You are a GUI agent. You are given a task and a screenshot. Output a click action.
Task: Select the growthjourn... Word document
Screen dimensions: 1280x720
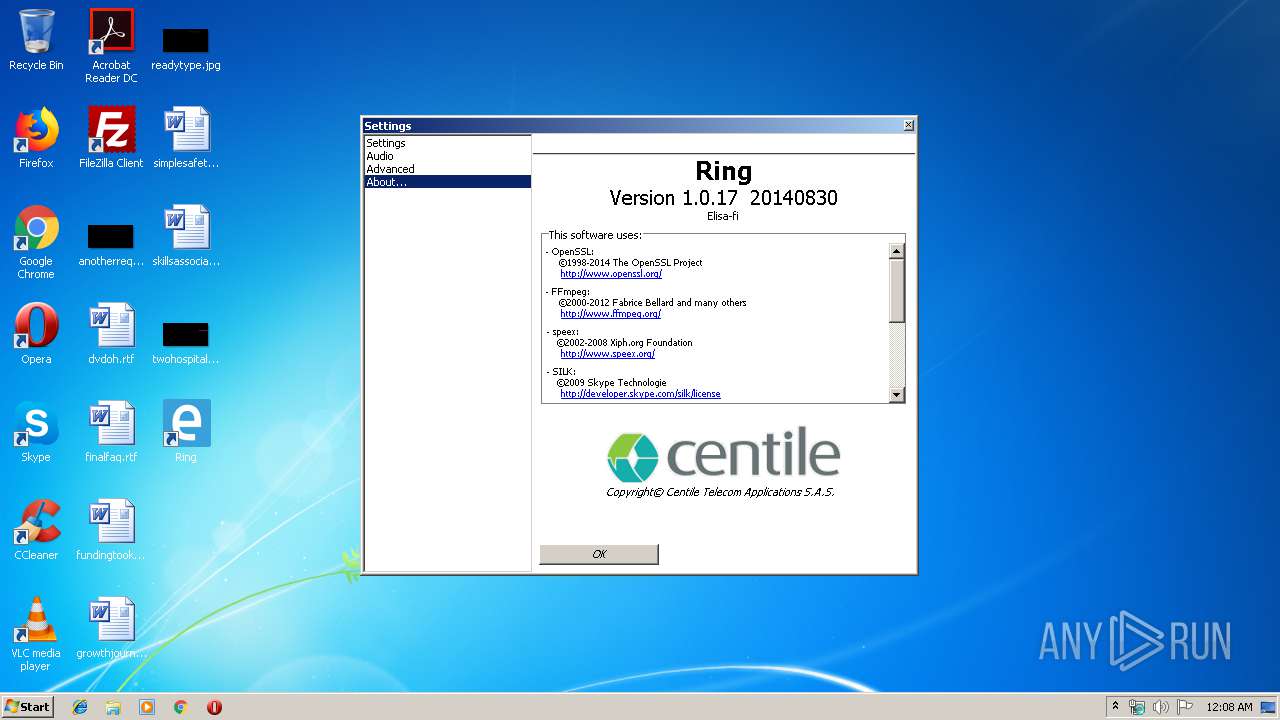111,628
